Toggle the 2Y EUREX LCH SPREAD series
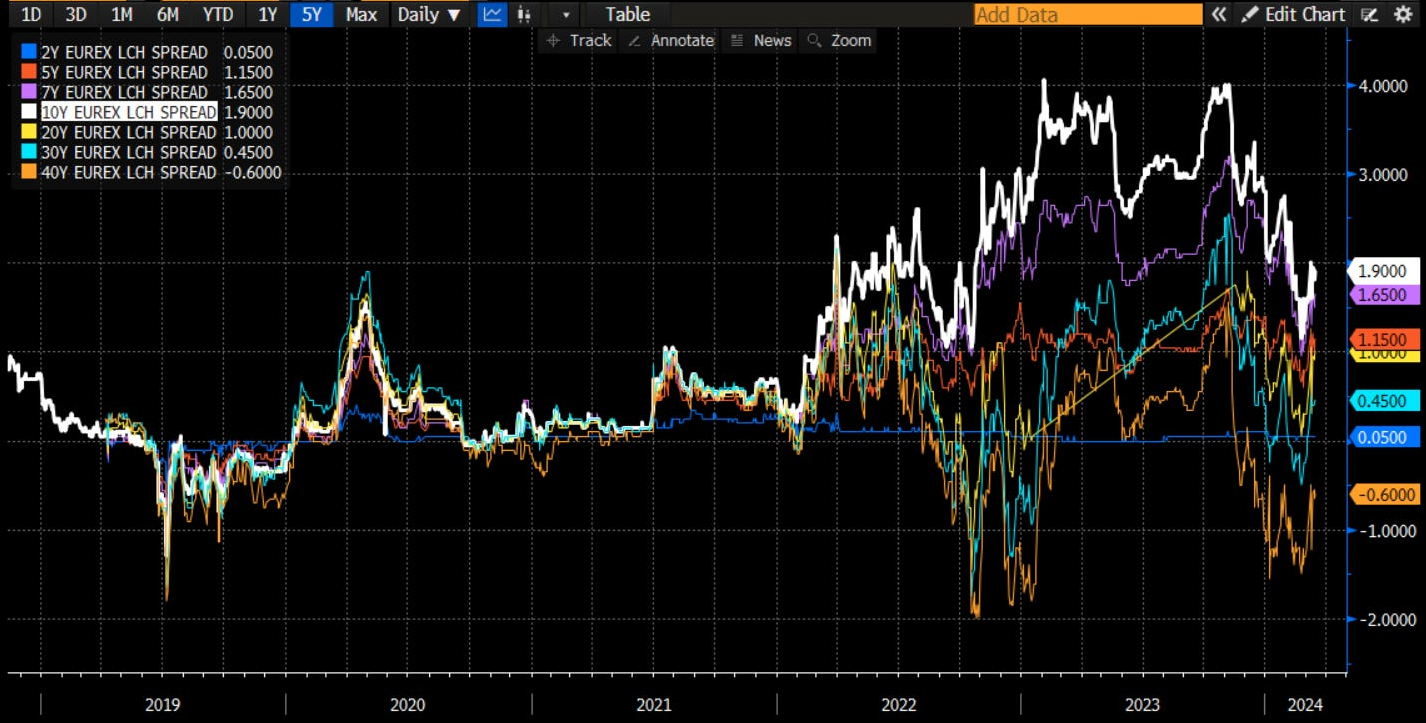Image resolution: width=1426 pixels, height=723 pixels. [x=125, y=52]
